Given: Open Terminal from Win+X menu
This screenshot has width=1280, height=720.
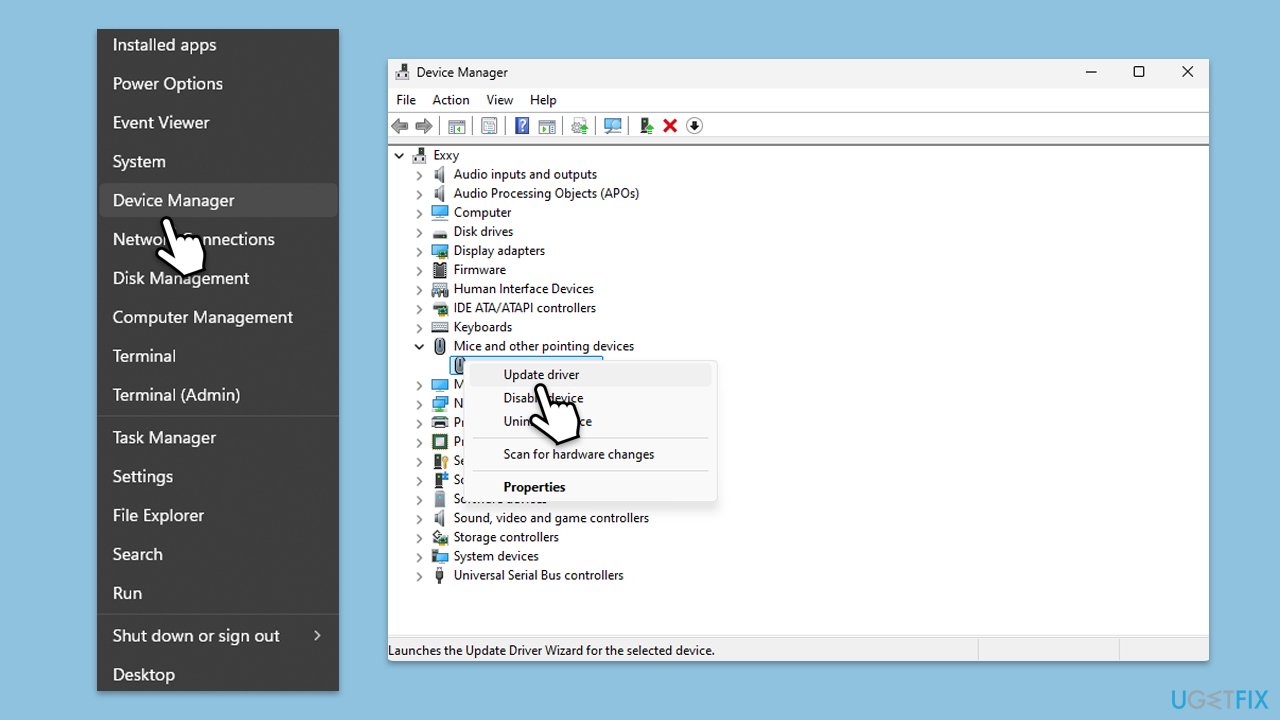Looking at the screenshot, I should (x=218, y=356).
